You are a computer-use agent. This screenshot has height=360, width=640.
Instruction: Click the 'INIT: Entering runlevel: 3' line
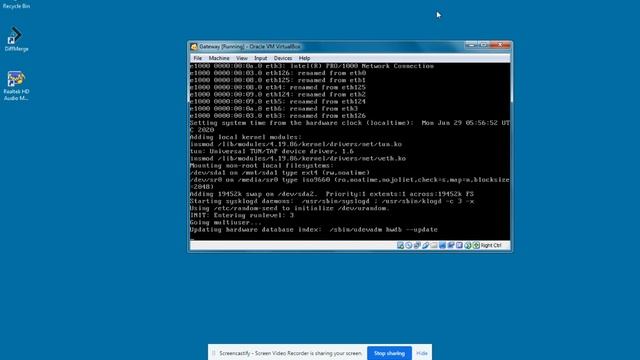pyautogui.click(x=242, y=216)
